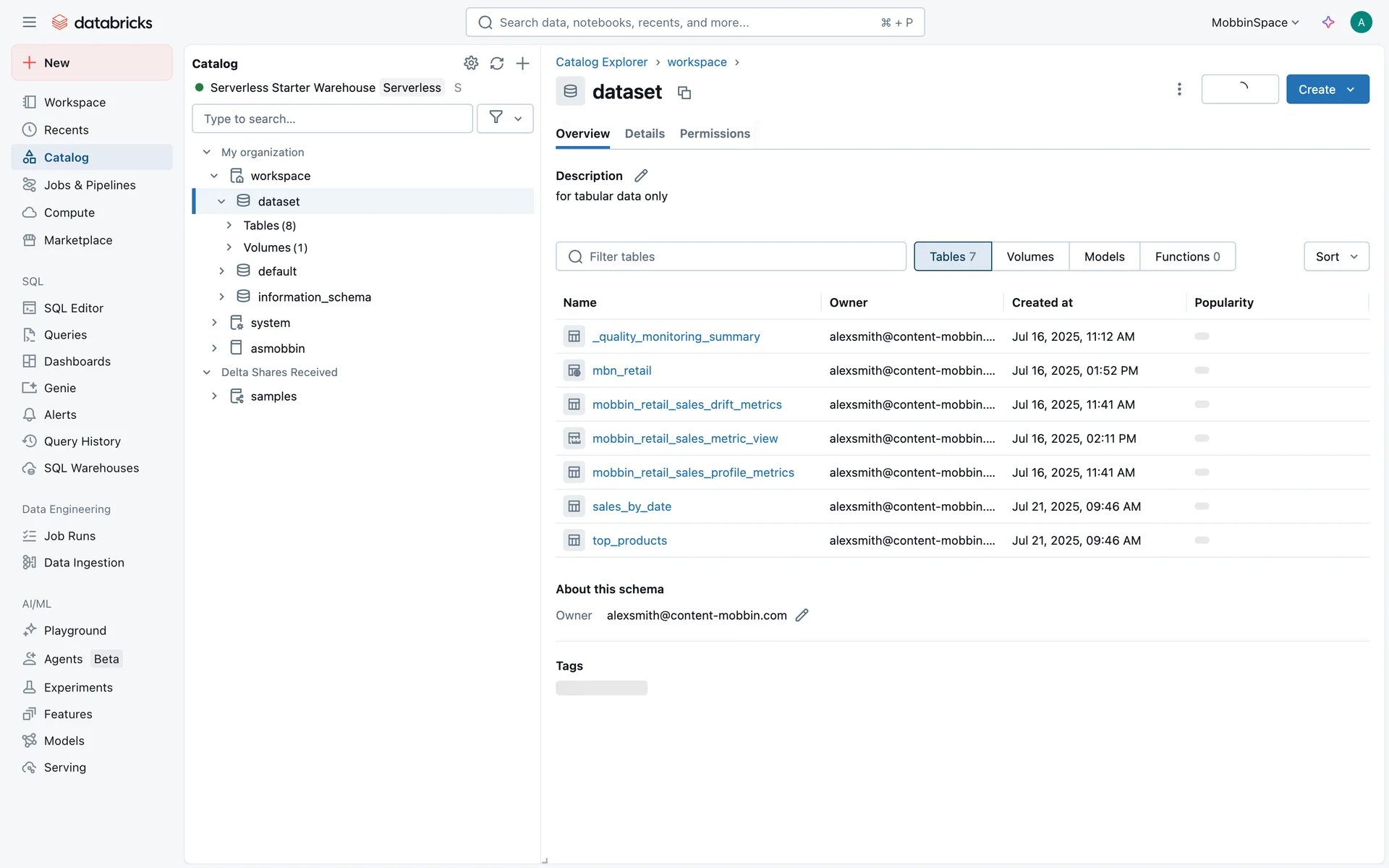Expand the system catalog node
This screenshot has width=1389, height=868.
click(x=214, y=323)
